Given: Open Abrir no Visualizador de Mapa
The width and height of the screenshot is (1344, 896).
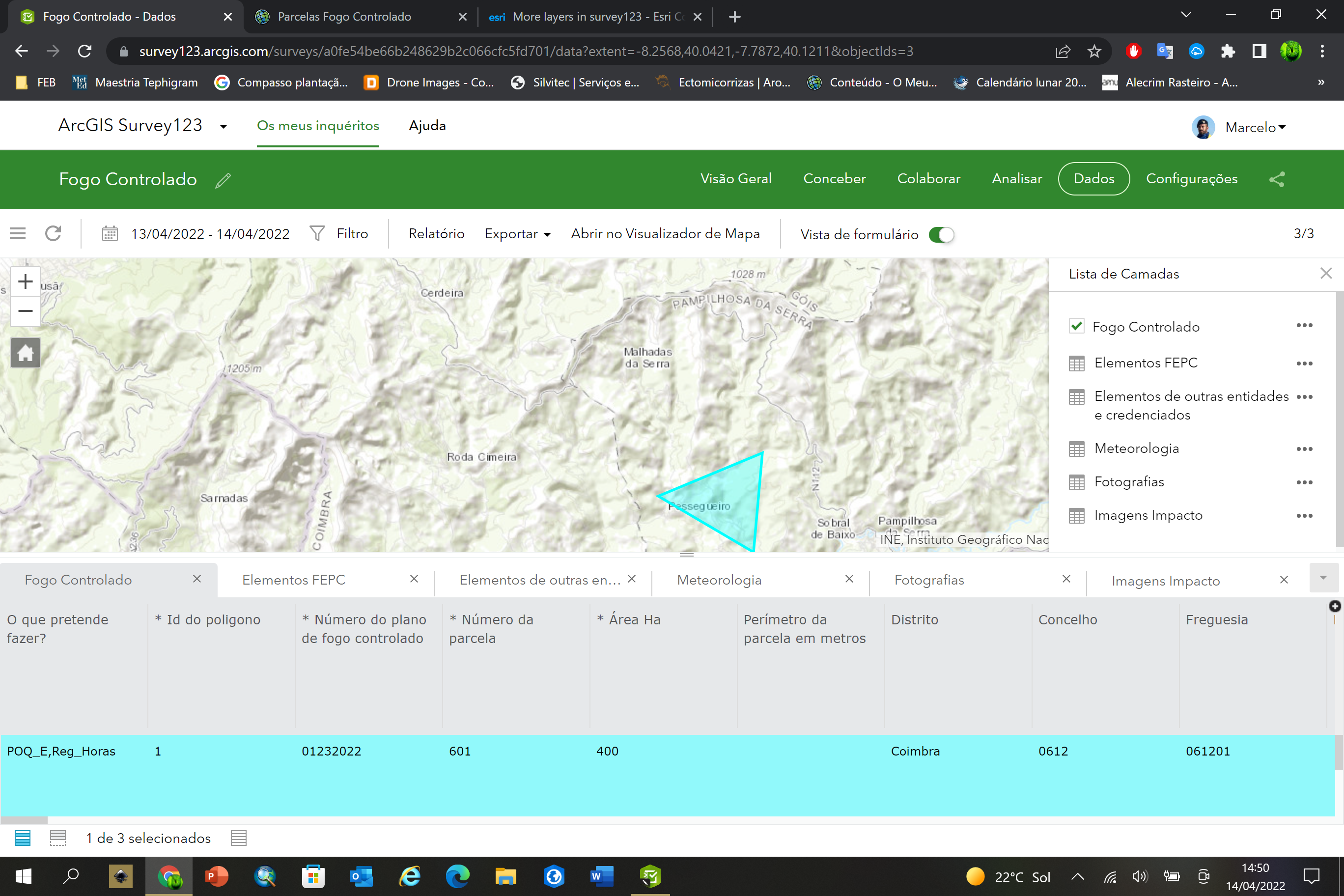Looking at the screenshot, I should [665, 233].
